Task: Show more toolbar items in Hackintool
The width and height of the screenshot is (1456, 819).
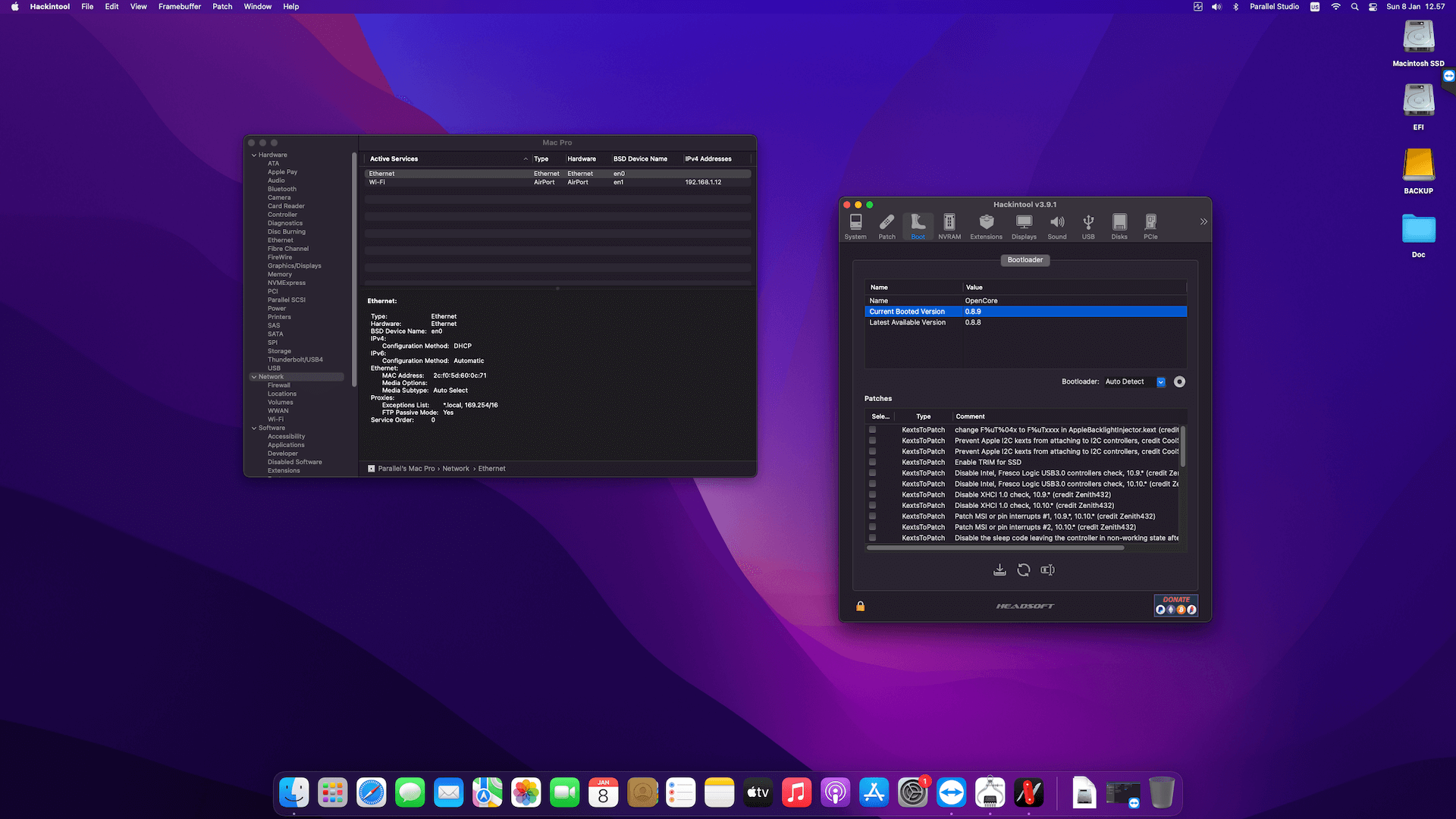Action: coord(1203,221)
